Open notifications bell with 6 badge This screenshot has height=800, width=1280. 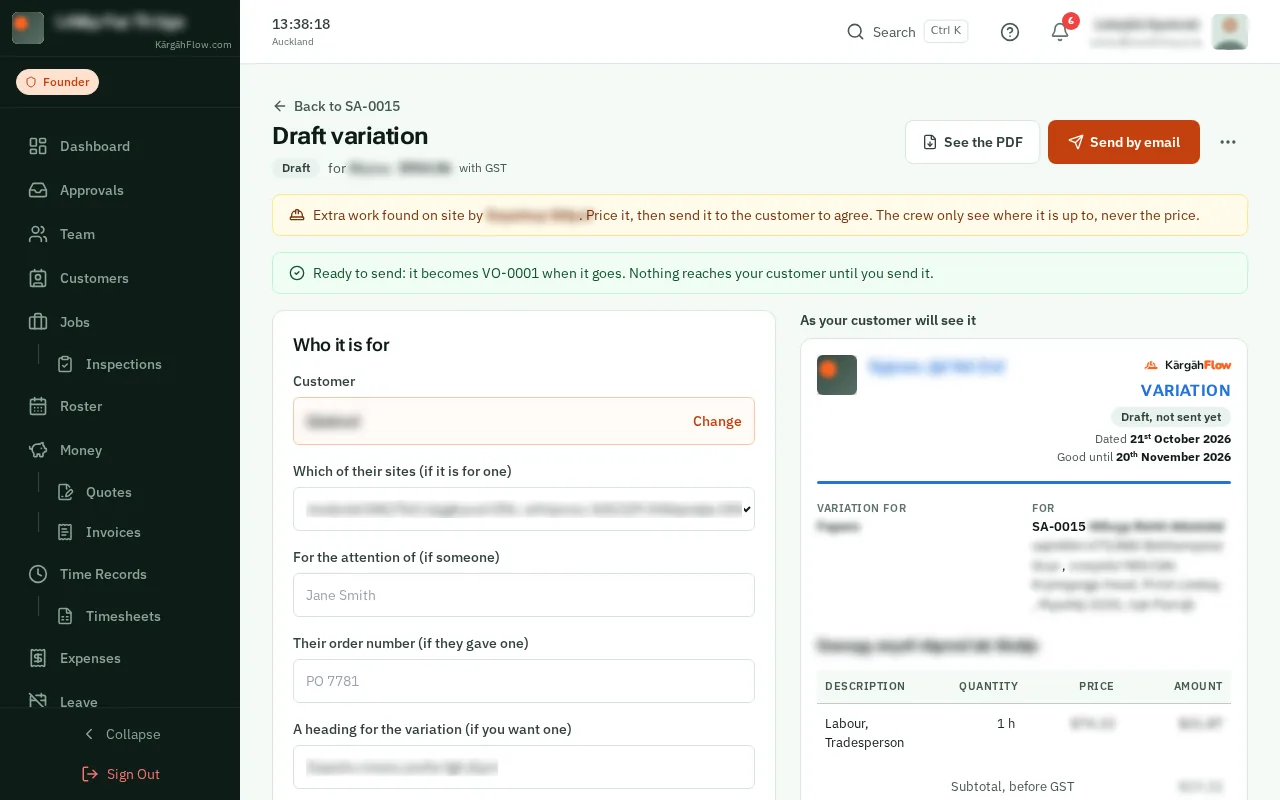1060,32
